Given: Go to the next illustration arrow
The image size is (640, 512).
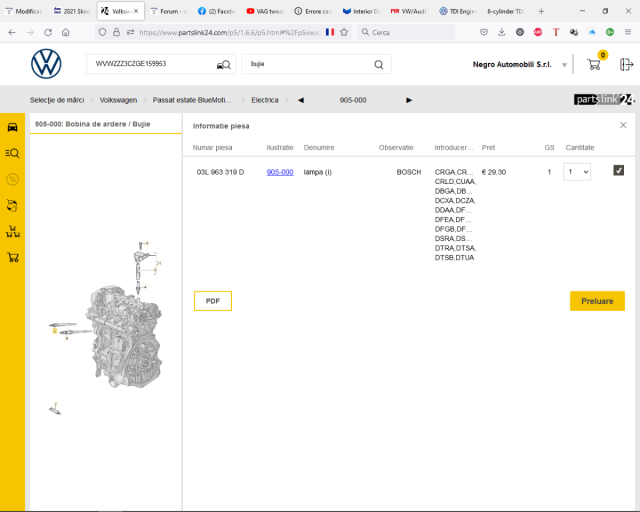Looking at the screenshot, I should click(x=409, y=100).
